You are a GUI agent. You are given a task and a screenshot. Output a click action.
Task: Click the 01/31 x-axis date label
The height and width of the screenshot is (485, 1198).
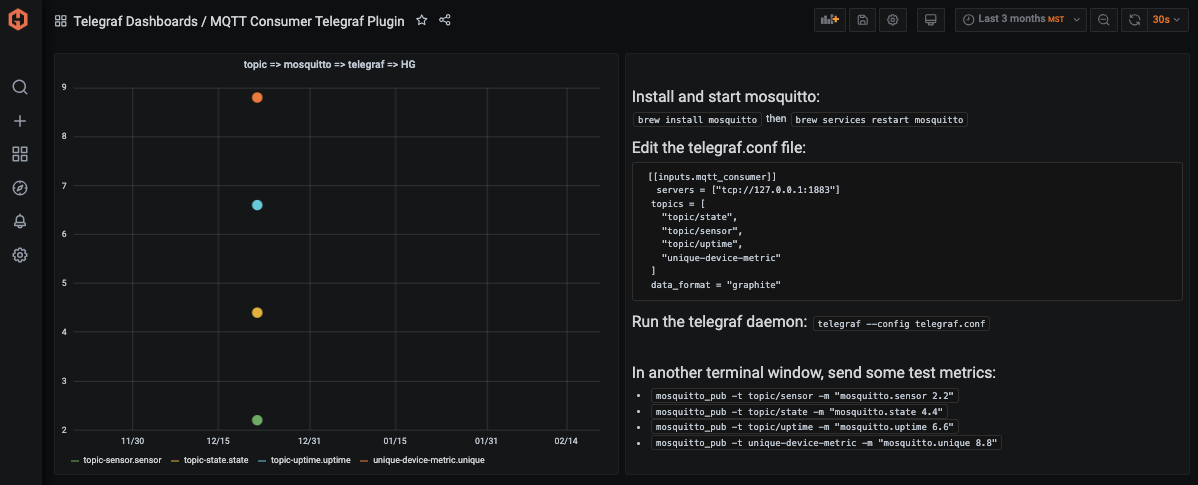pyautogui.click(x=487, y=441)
